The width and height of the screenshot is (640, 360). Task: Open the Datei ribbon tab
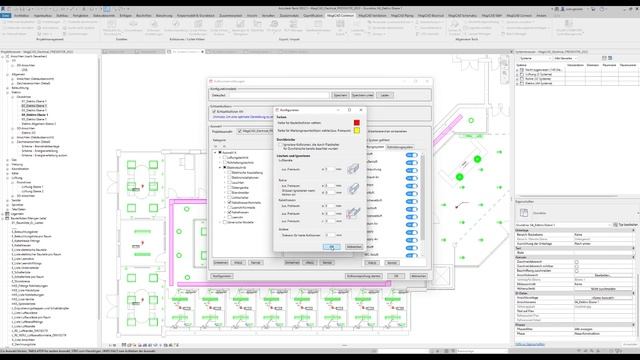(x=6, y=16)
